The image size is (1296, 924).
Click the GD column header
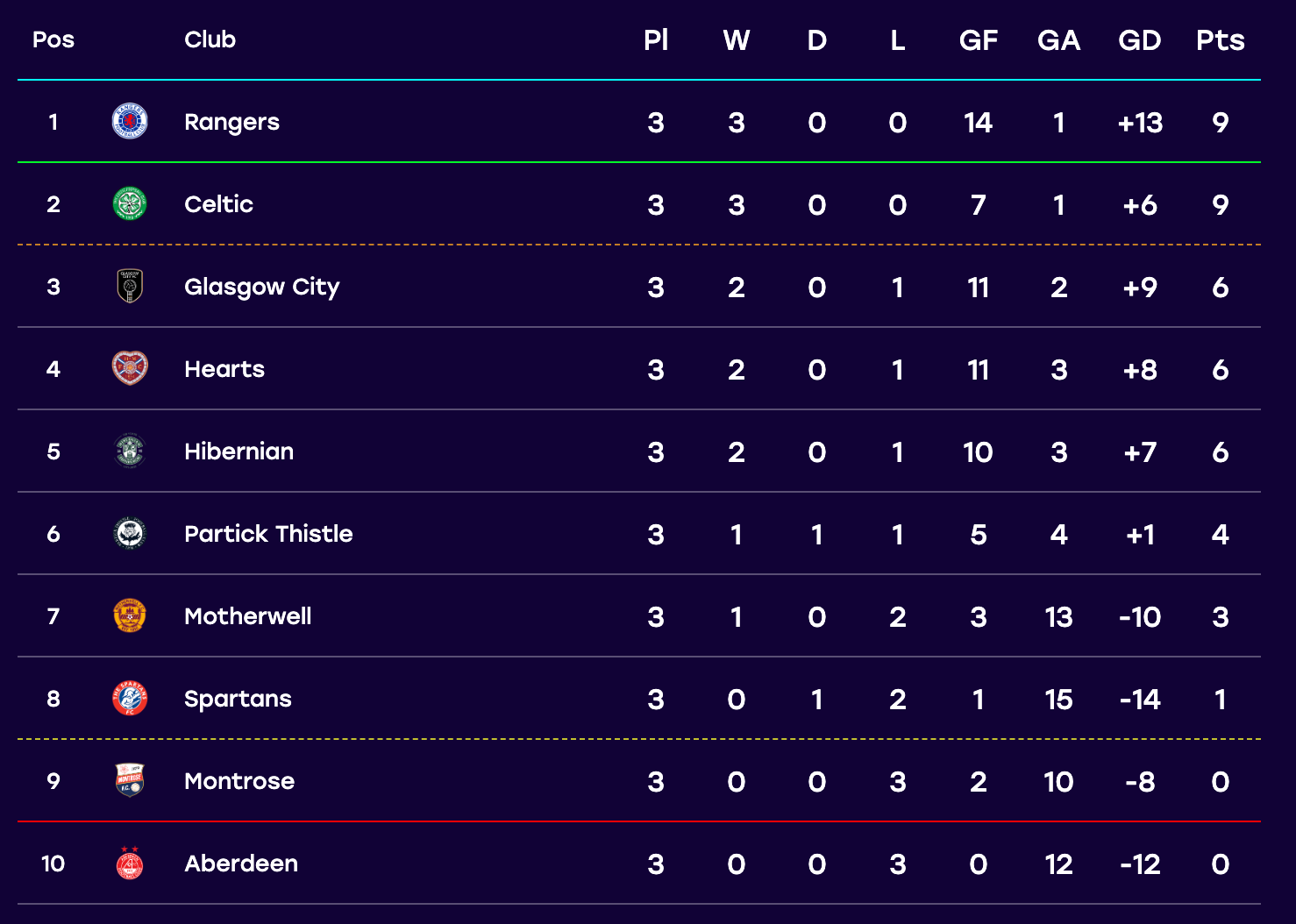tap(1140, 40)
